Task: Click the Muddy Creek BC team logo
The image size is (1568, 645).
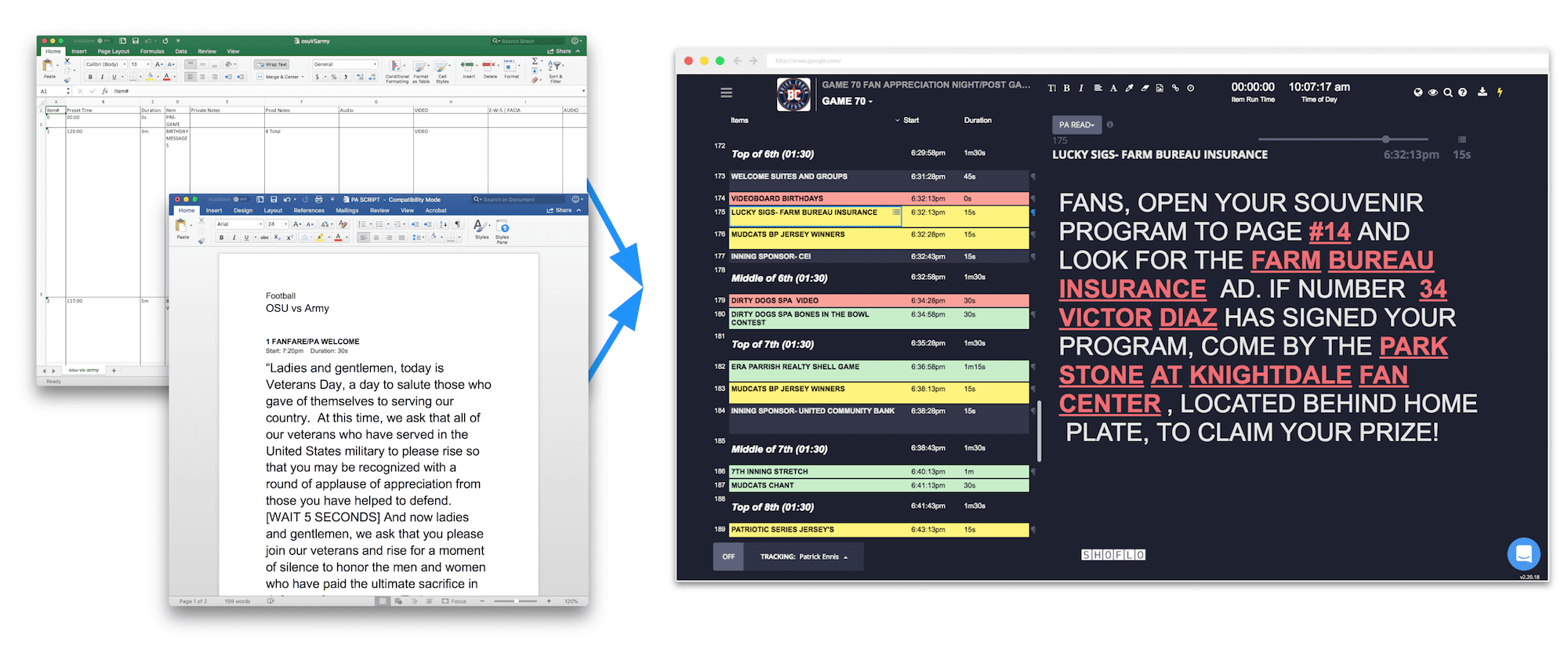Action: (x=793, y=95)
